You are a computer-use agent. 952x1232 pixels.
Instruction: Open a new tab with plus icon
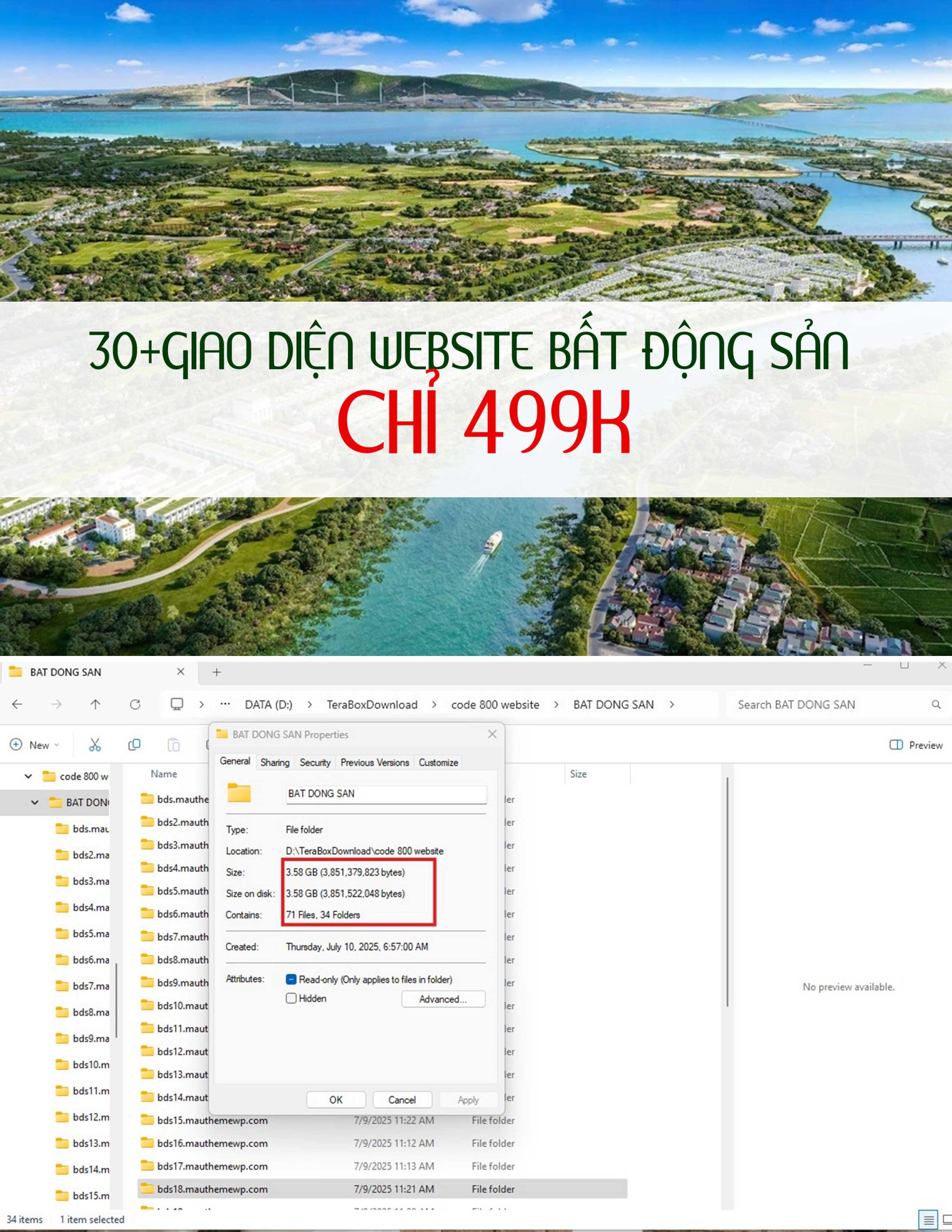[217, 672]
